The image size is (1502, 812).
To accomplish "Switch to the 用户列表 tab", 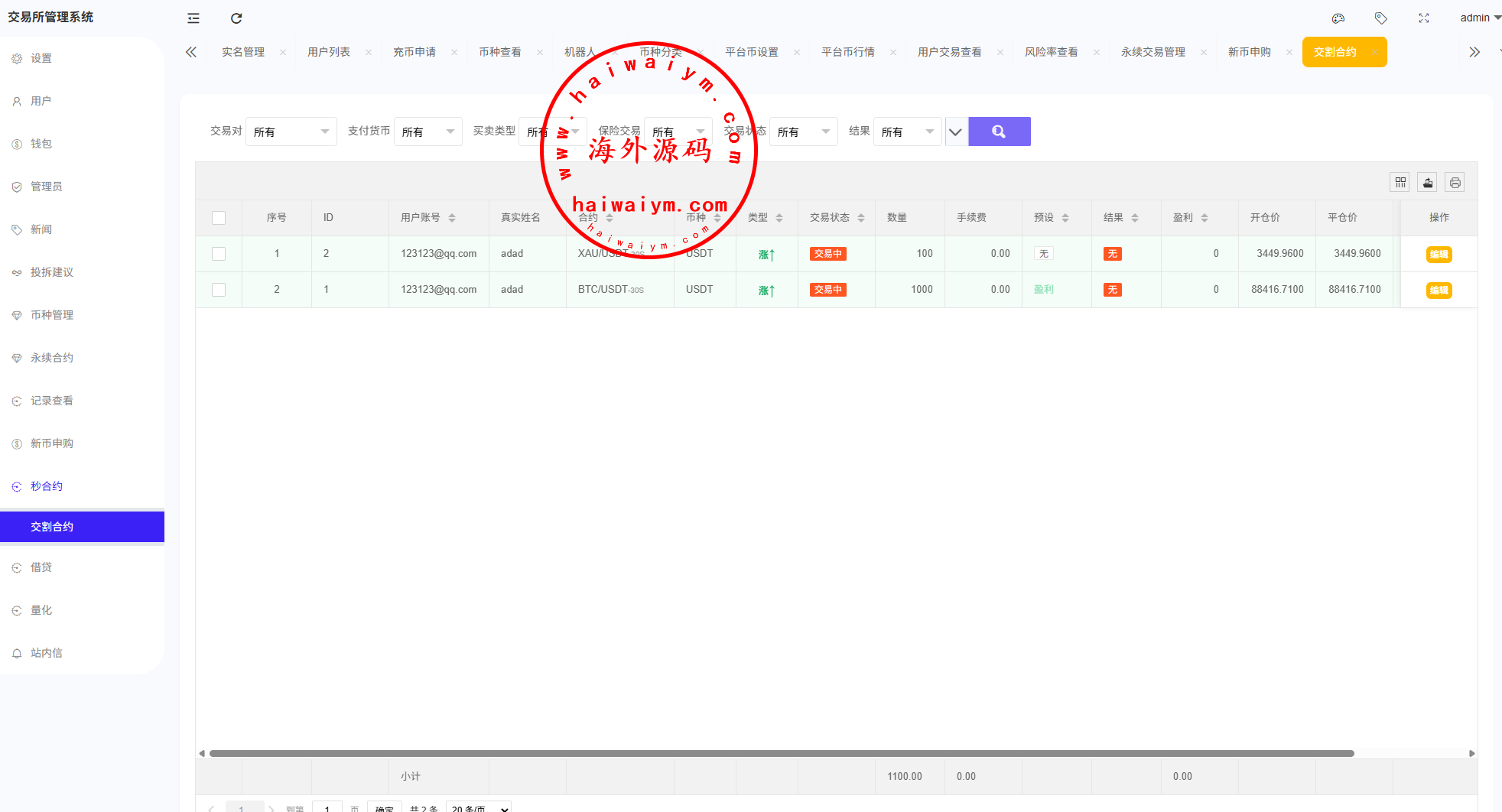I will pyautogui.click(x=329, y=52).
